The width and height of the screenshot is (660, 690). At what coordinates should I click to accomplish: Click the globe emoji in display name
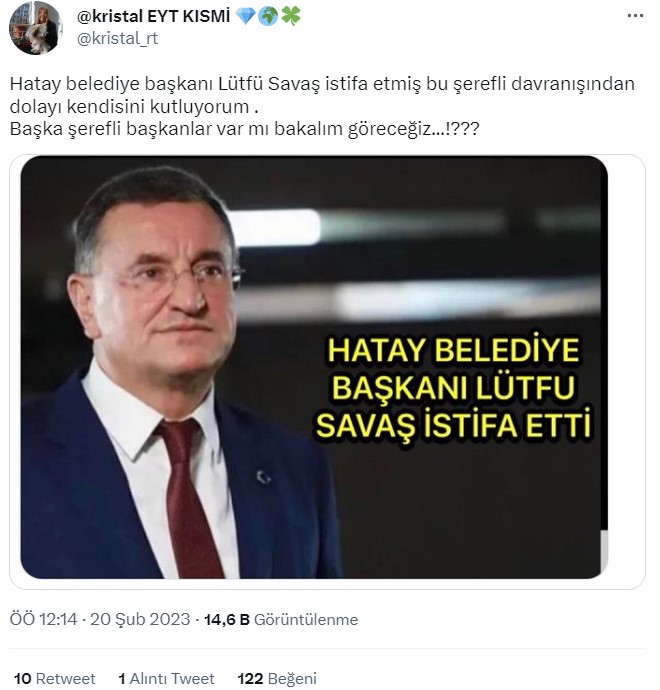(268, 16)
